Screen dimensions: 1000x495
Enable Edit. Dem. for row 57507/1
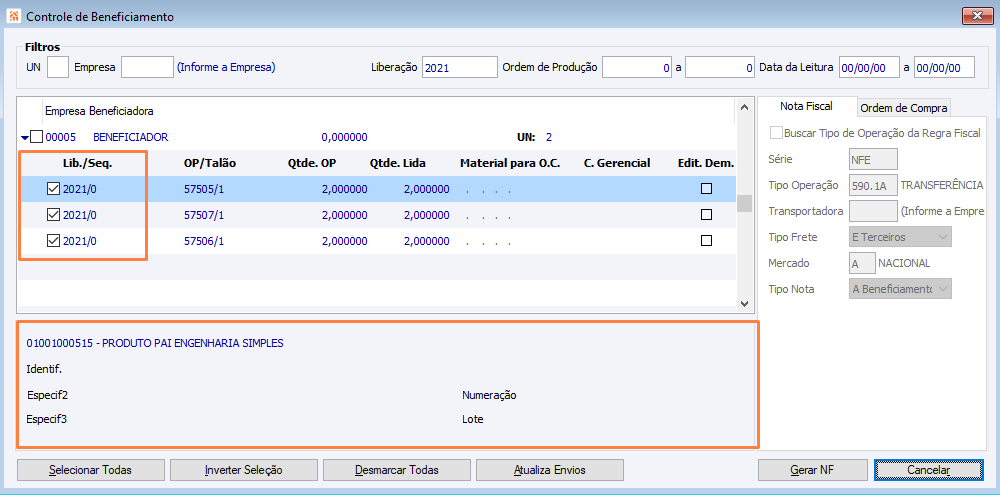tap(706, 215)
